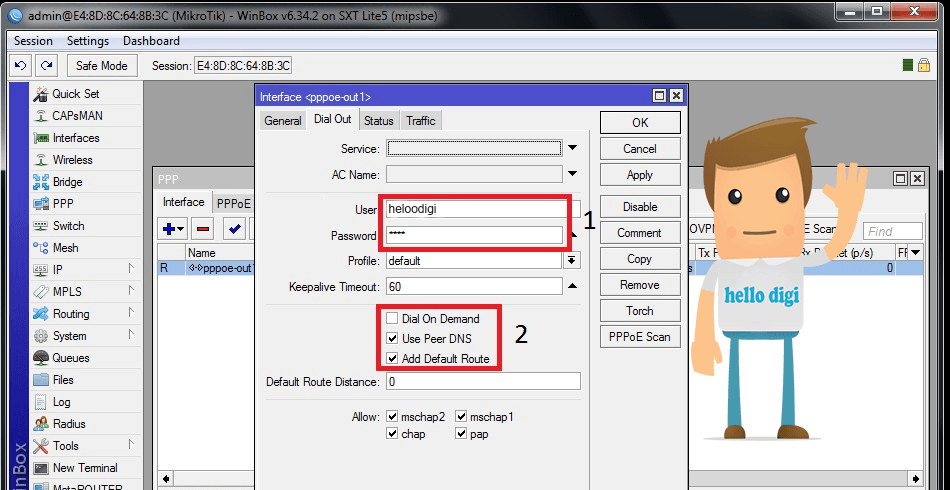Viewport: 950px width, 490px height.
Task: Switch to the Status tab
Action: pyautogui.click(x=379, y=121)
